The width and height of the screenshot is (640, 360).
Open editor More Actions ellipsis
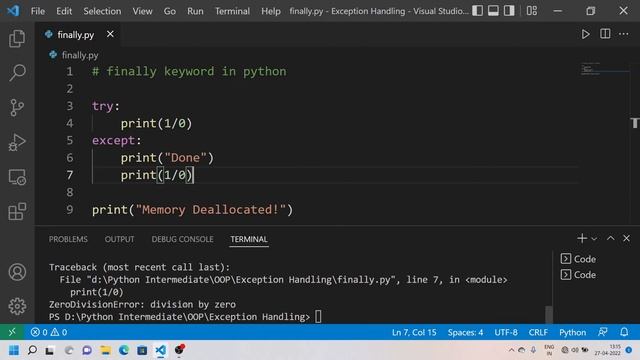pyautogui.click(x=624, y=34)
